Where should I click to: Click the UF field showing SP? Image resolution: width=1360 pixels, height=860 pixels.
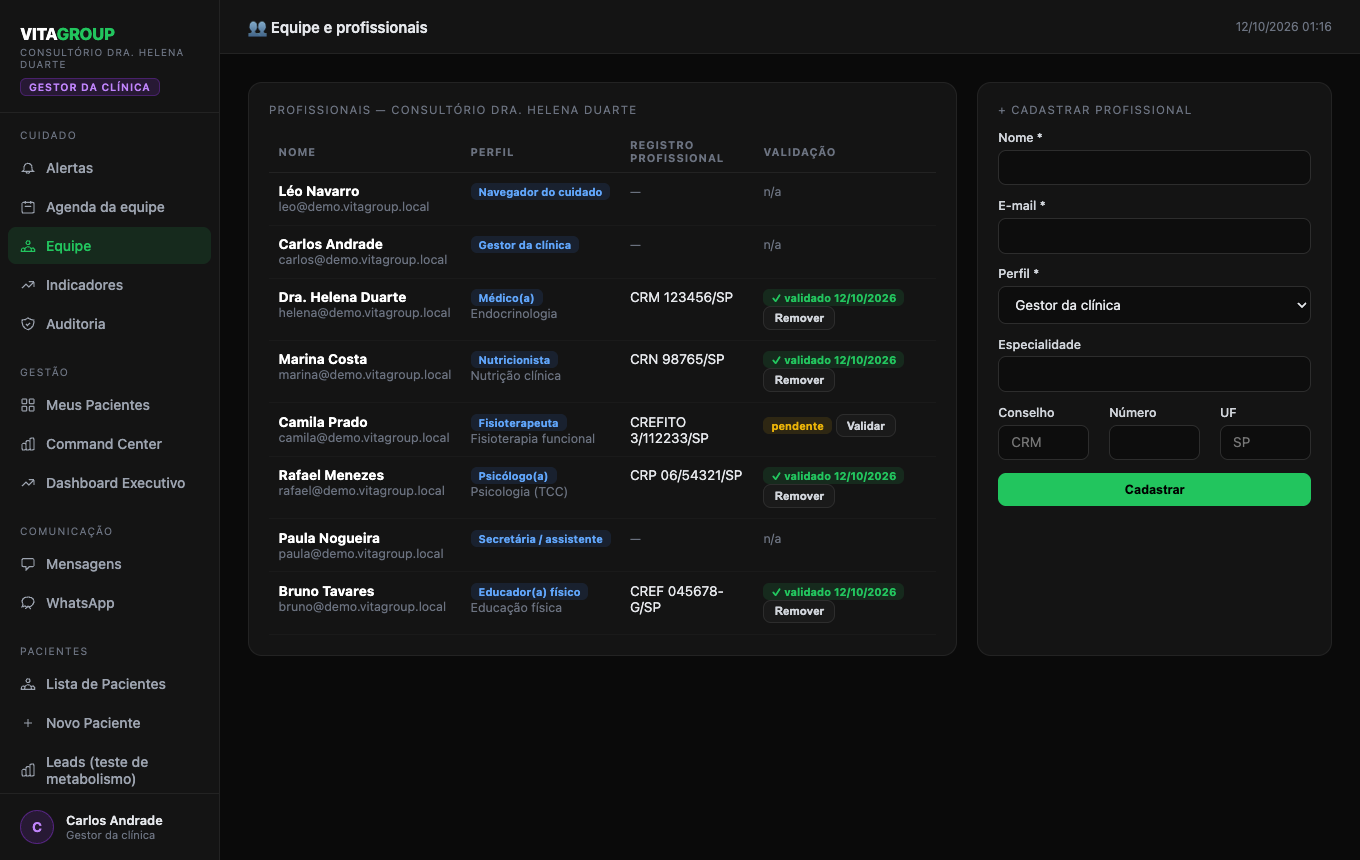tap(1265, 442)
